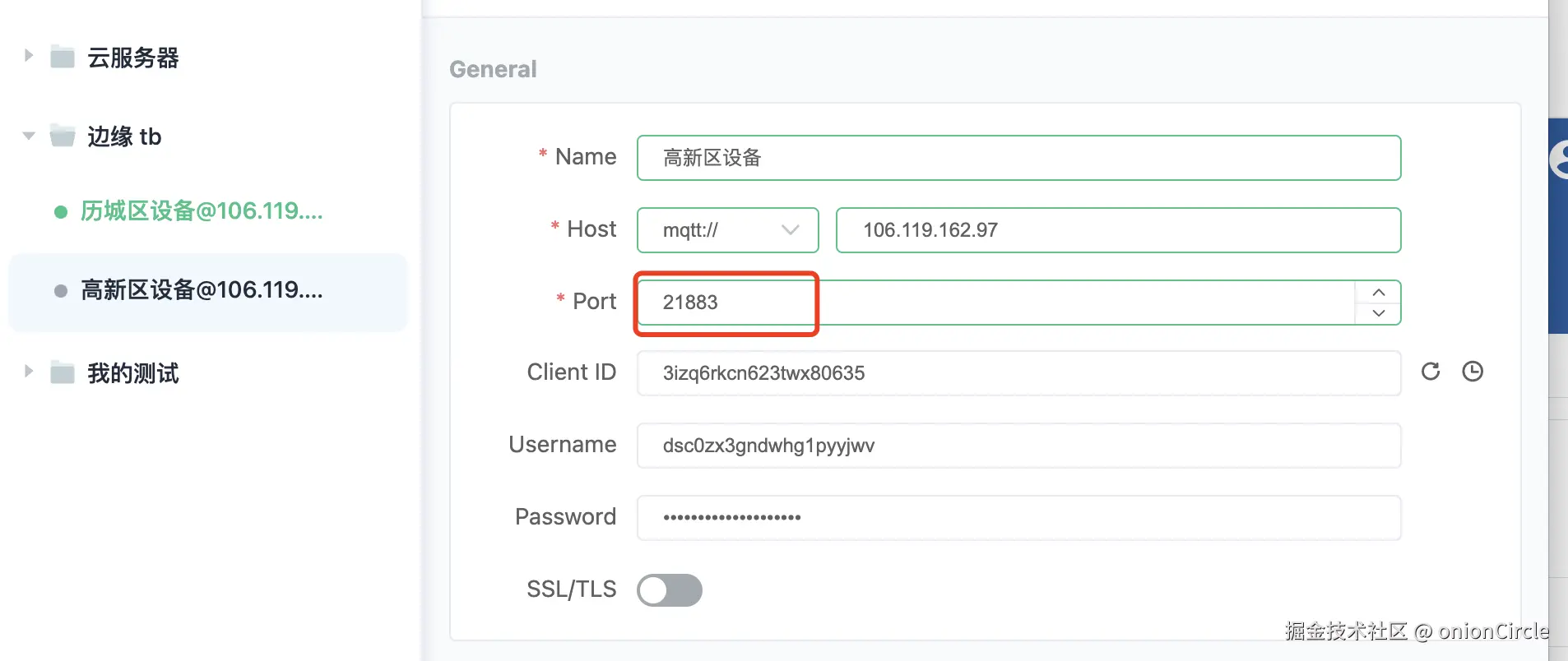This screenshot has height=661, width=1568.
Task: Toggle the SSL/TLS switch
Action: (670, 589)
